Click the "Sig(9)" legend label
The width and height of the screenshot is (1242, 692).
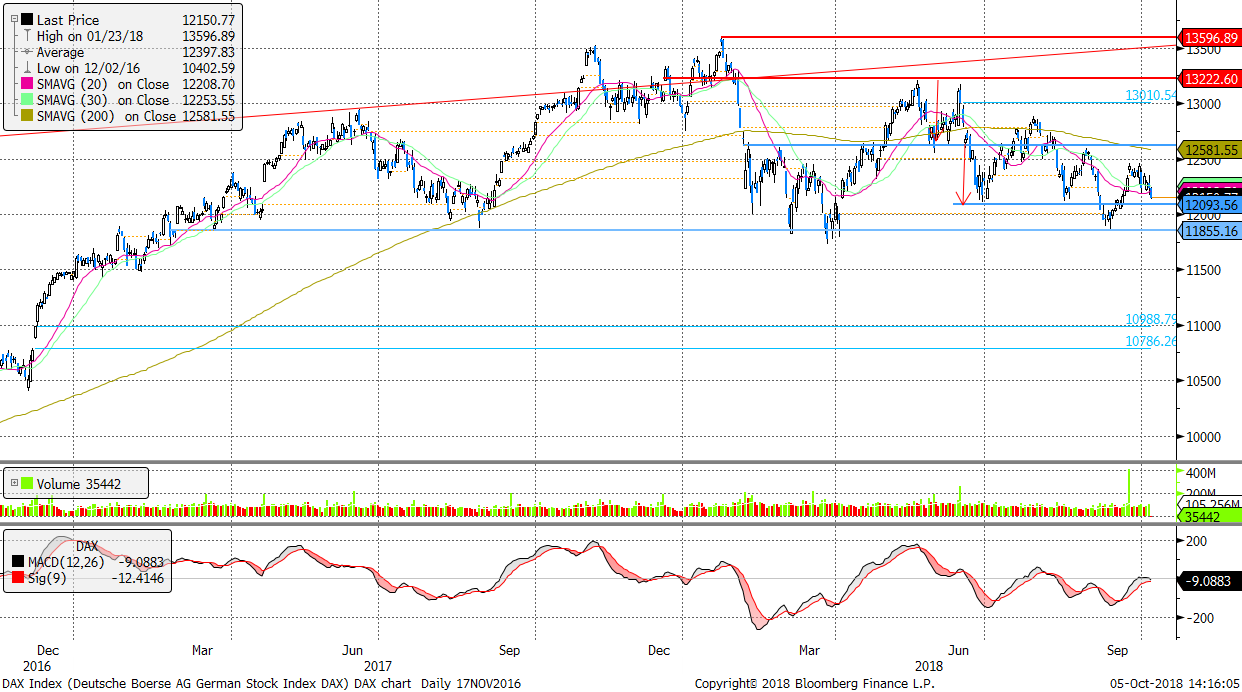coord(48,578)
